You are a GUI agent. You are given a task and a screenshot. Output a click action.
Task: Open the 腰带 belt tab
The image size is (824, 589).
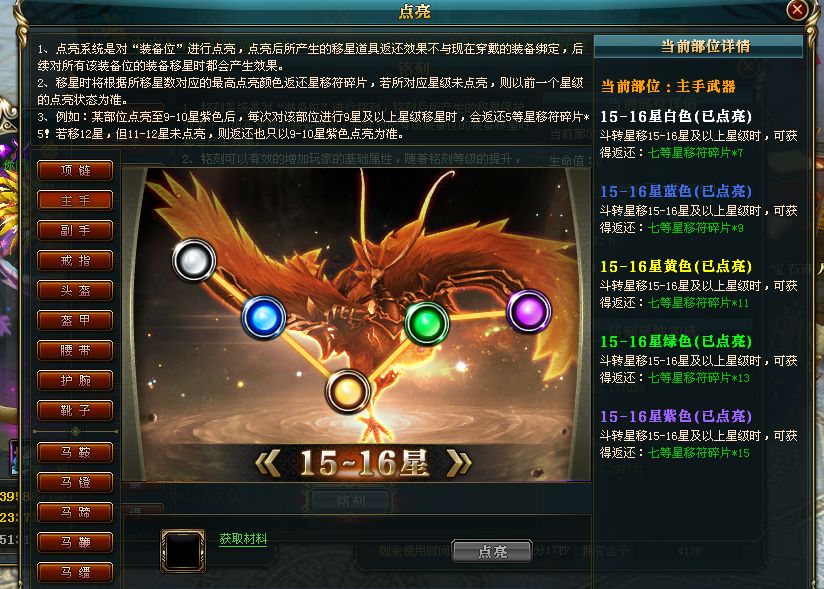click(75, 350)
